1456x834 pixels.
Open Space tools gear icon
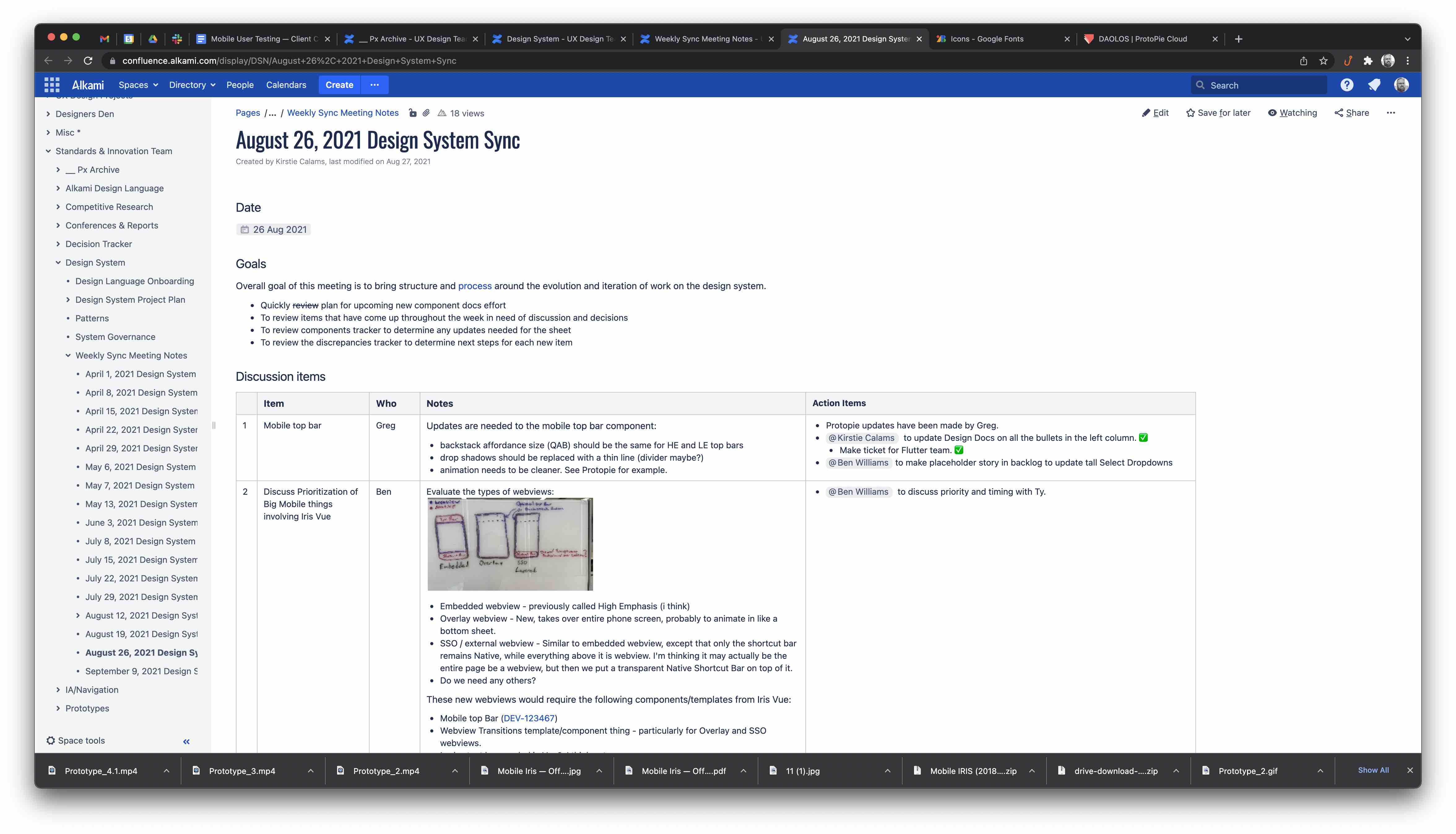(51, 741)
